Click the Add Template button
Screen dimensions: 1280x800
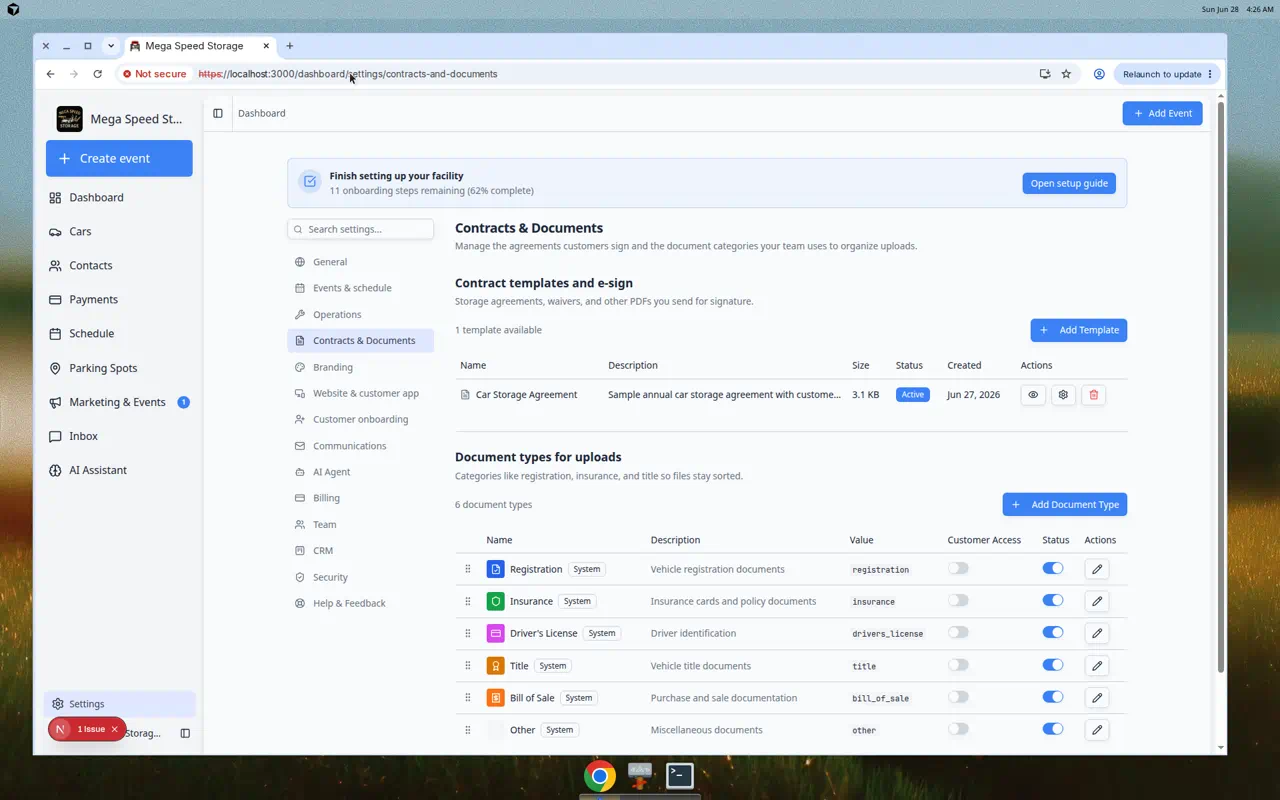click(x=1079, y=330)
